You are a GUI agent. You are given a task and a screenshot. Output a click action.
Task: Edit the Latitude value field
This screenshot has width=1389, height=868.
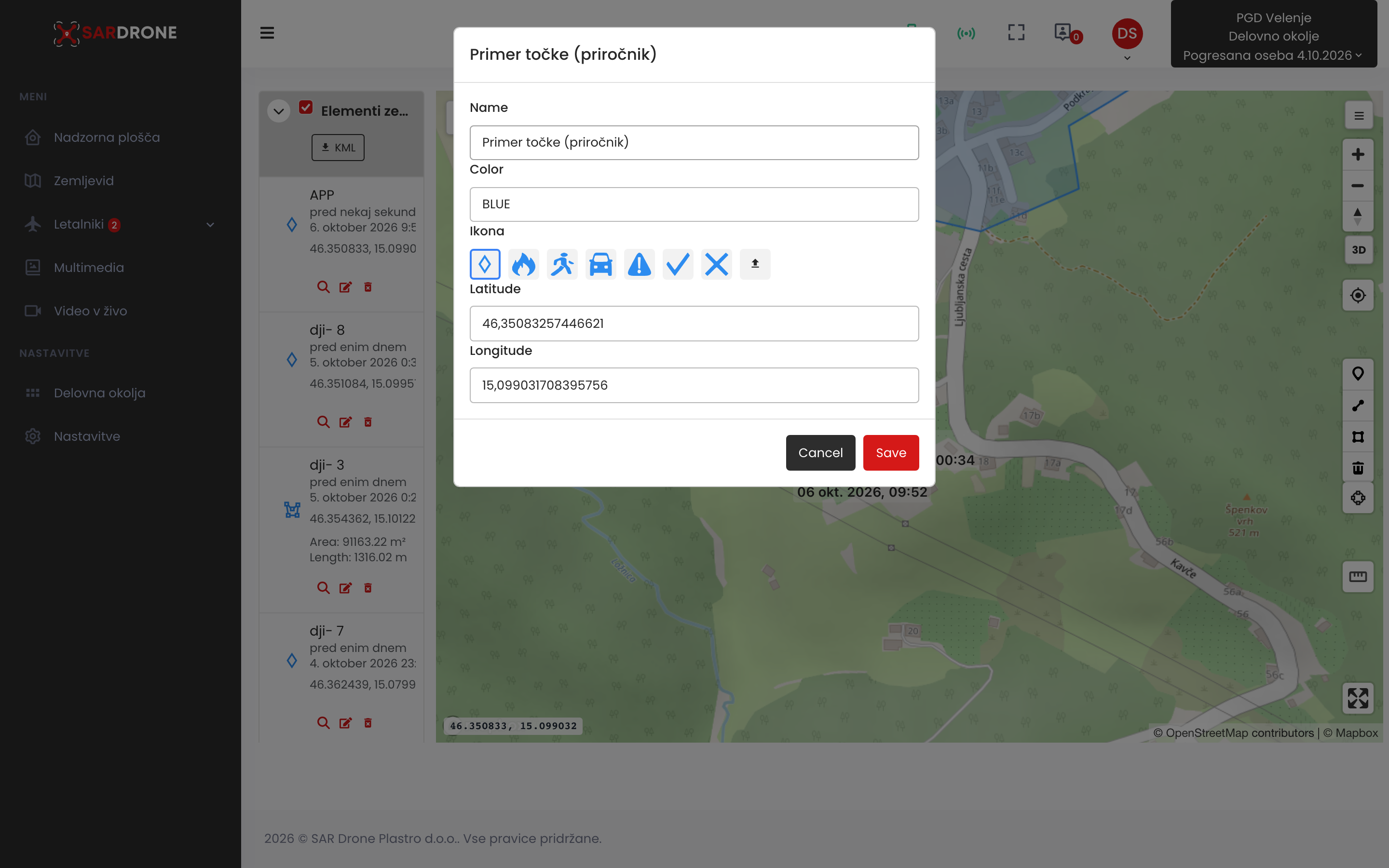(694, 324)
